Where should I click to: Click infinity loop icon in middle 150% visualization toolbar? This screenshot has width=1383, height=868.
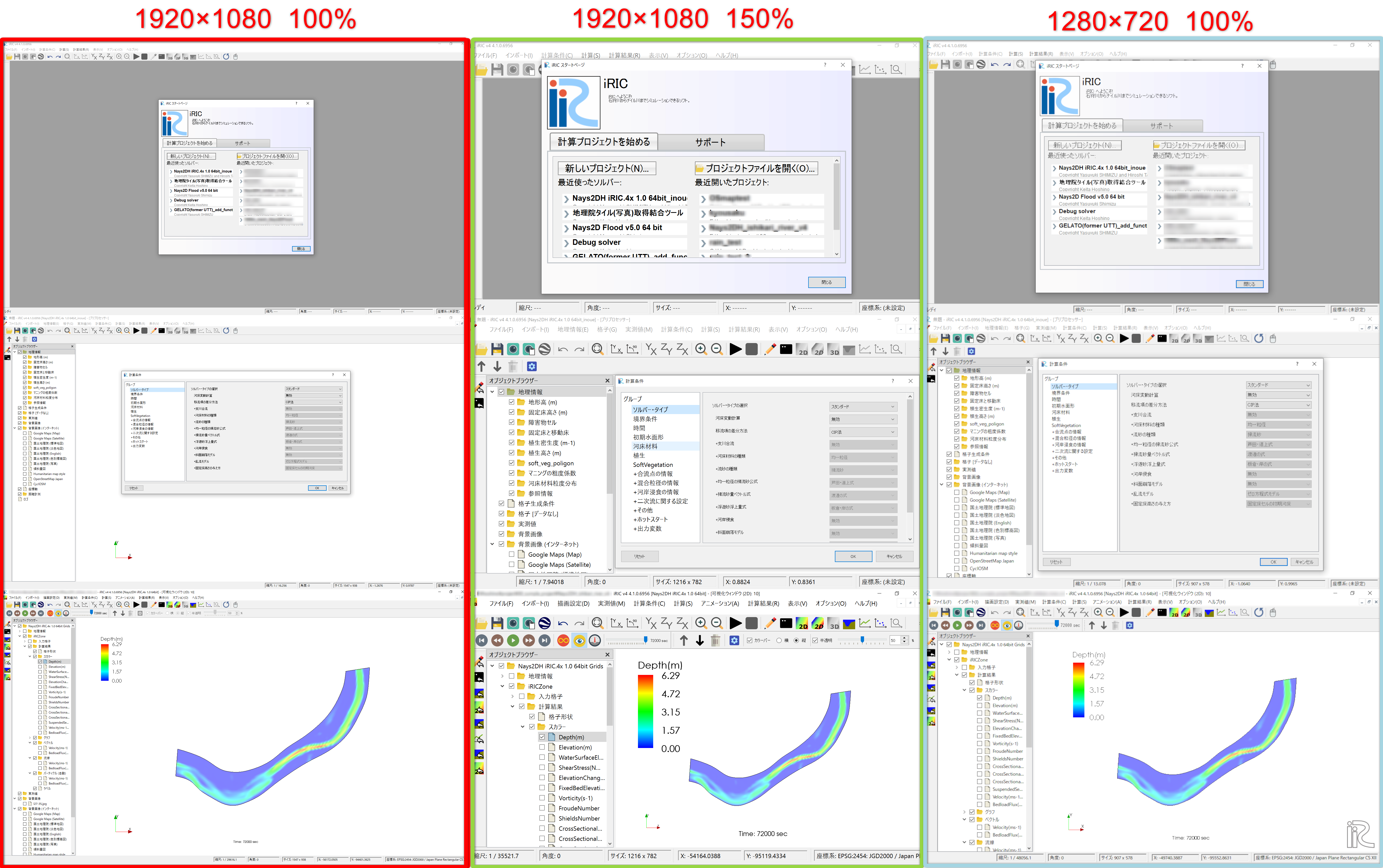coord(563,641)
